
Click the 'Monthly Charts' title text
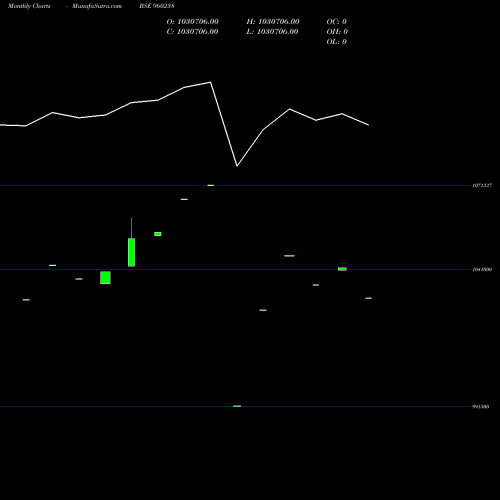tap(29, 6)
